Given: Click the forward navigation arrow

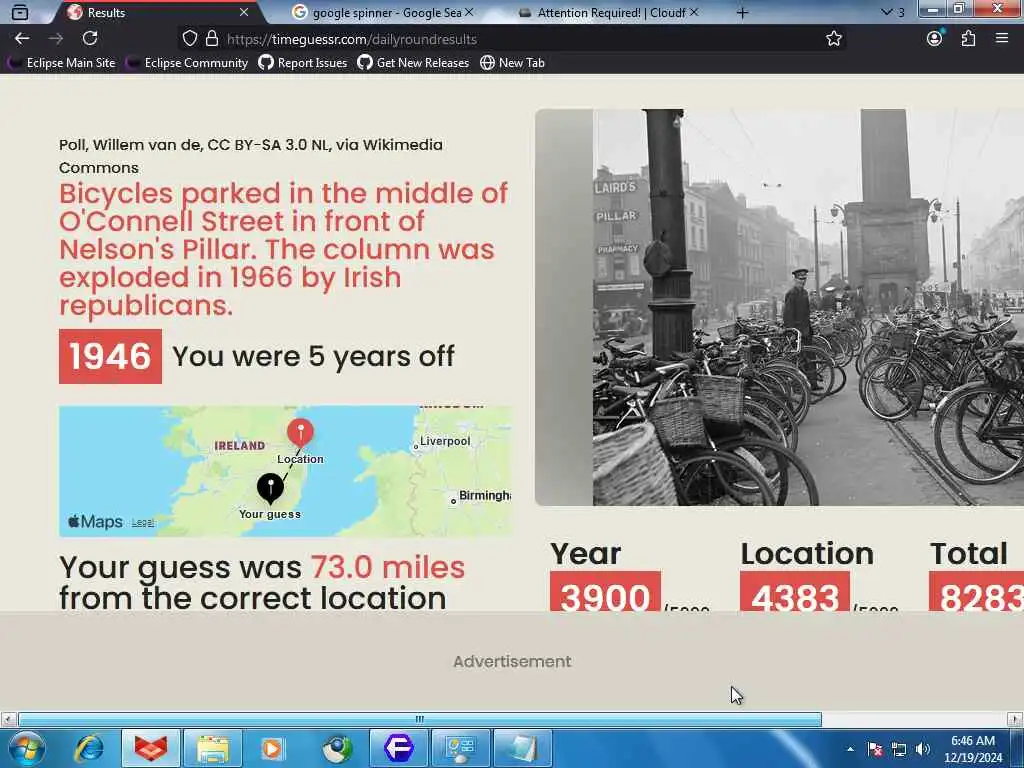Looking at the screenshot, I should (x=56, y=39).
